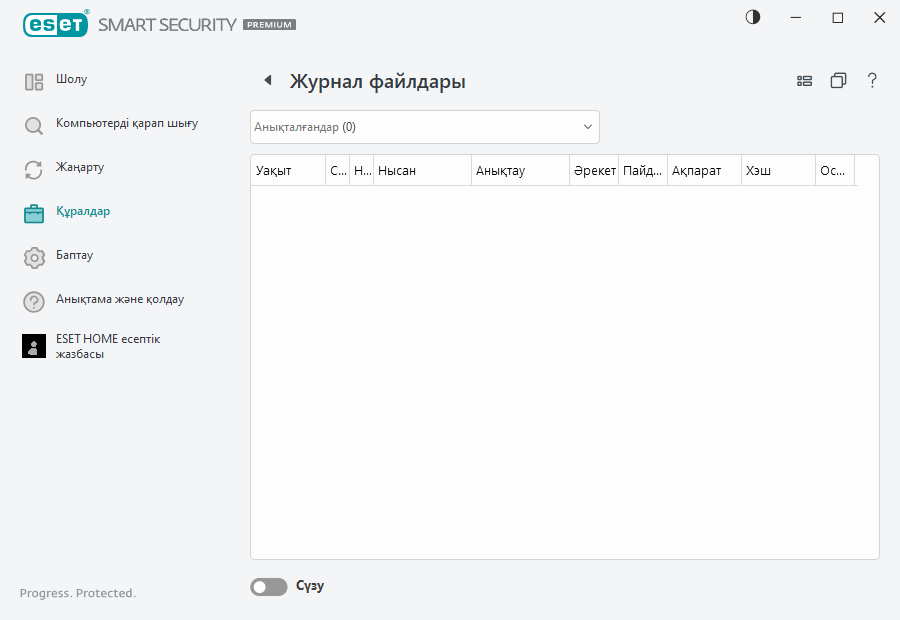Open the log detail view icon
Screen dimensions: 900x620
[x=804, y=80]
